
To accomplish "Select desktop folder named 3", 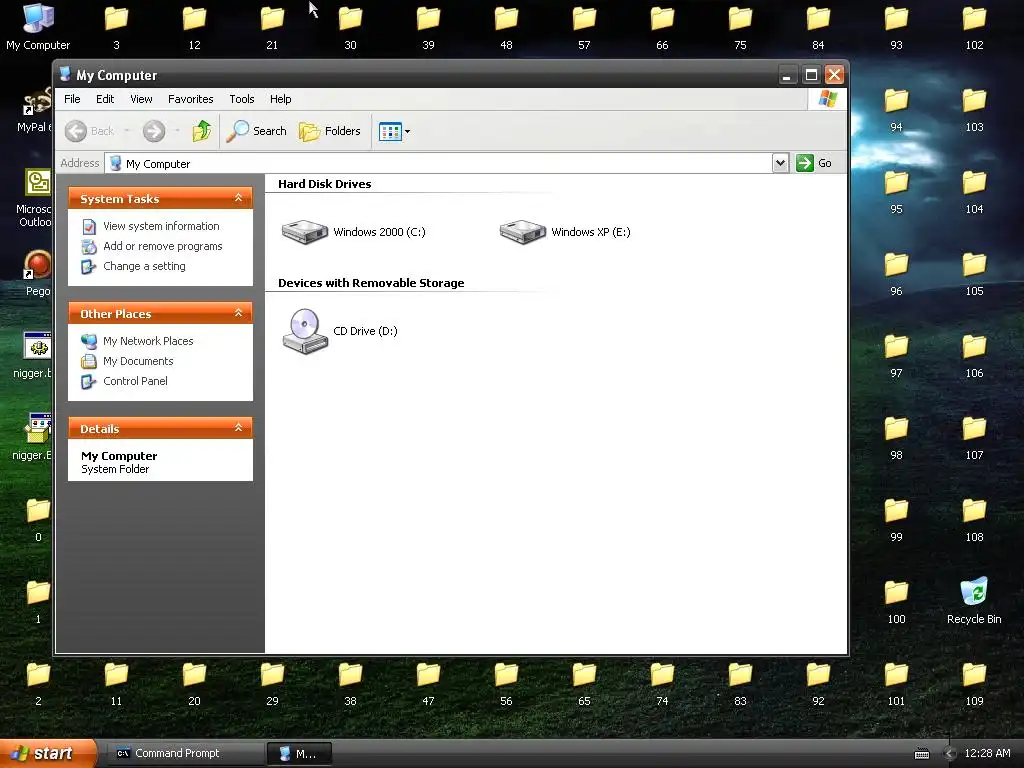I will tap(116, 27).
